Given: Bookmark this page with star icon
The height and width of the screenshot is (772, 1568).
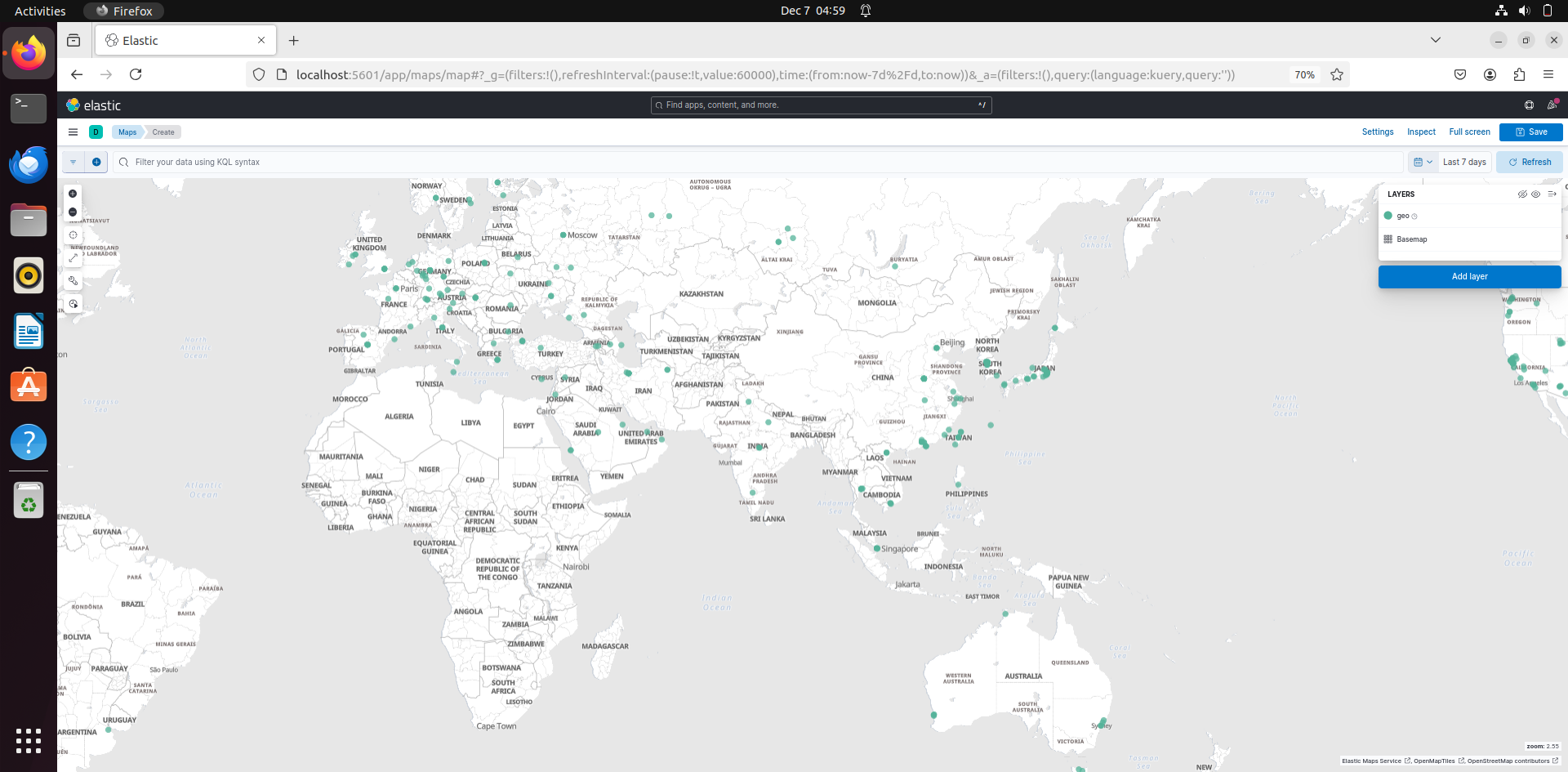Looking at the screenshot, I should coord(1337,74).
